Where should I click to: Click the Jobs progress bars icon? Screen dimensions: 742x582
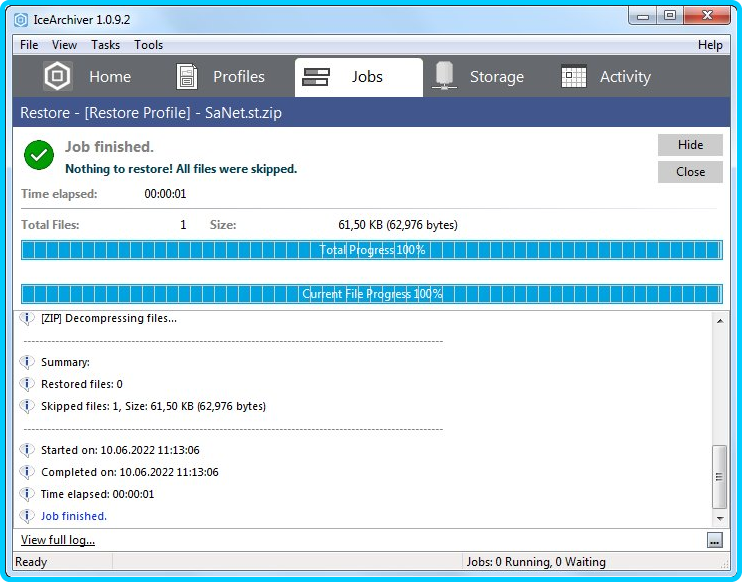coord(316,77)
